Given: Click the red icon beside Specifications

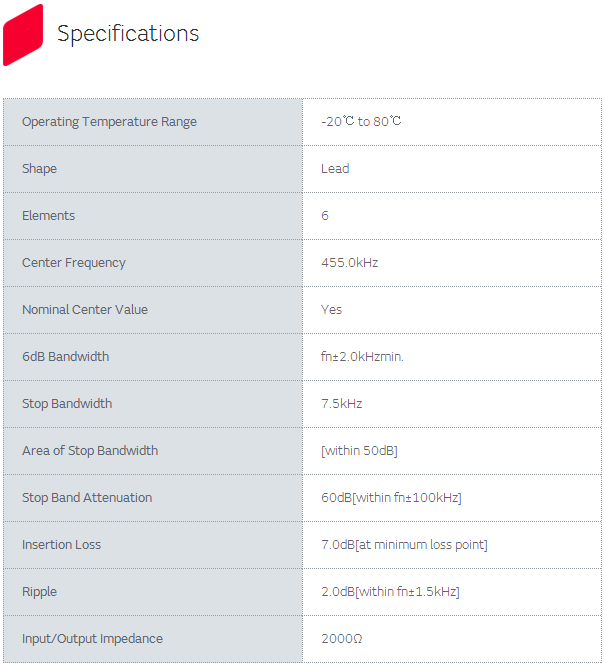Looking at the screenshot, I should (23, 34).
